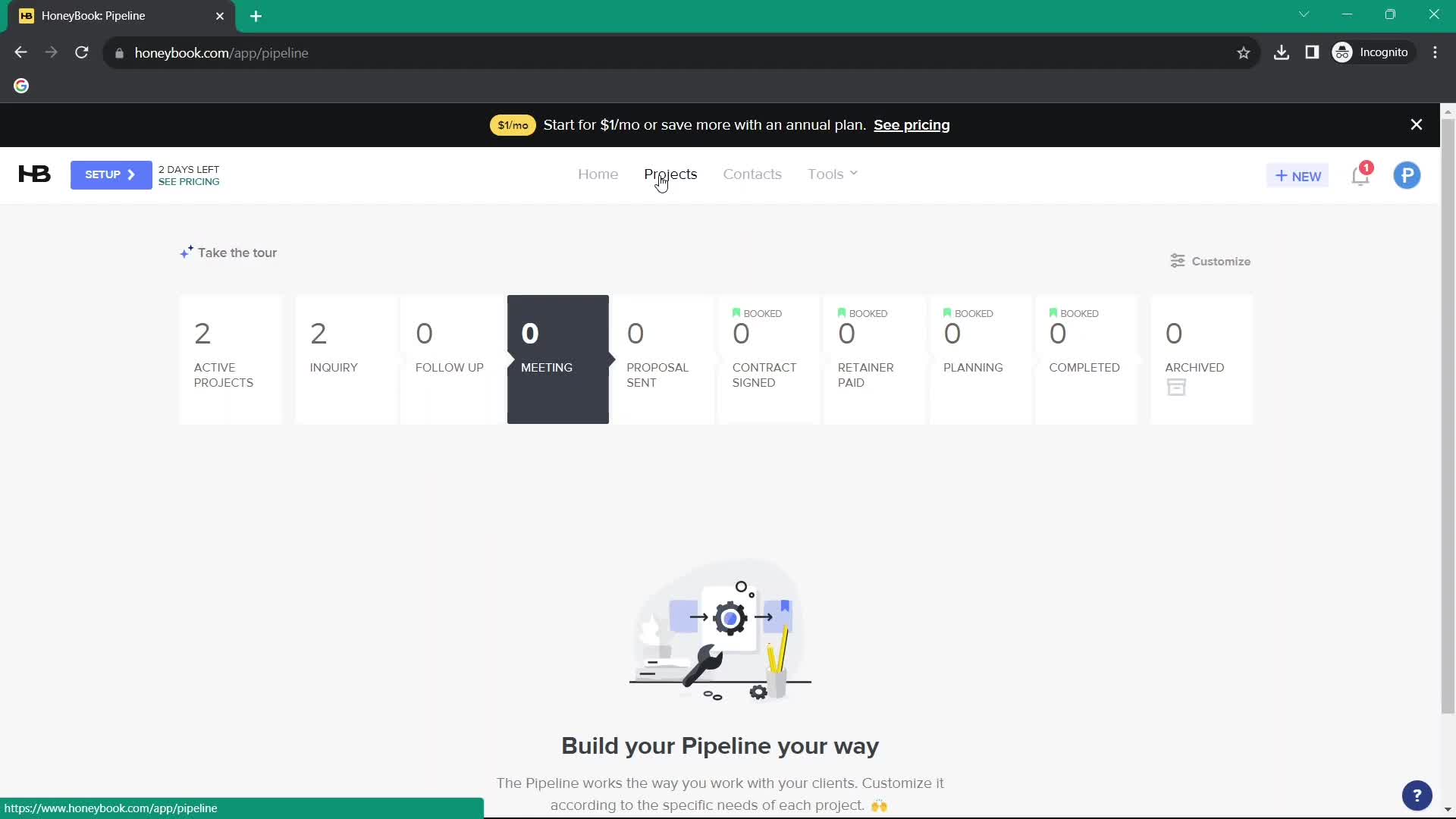Close the HoneyBook Pipeline tab
The image size is (1456, 819).
219,16
